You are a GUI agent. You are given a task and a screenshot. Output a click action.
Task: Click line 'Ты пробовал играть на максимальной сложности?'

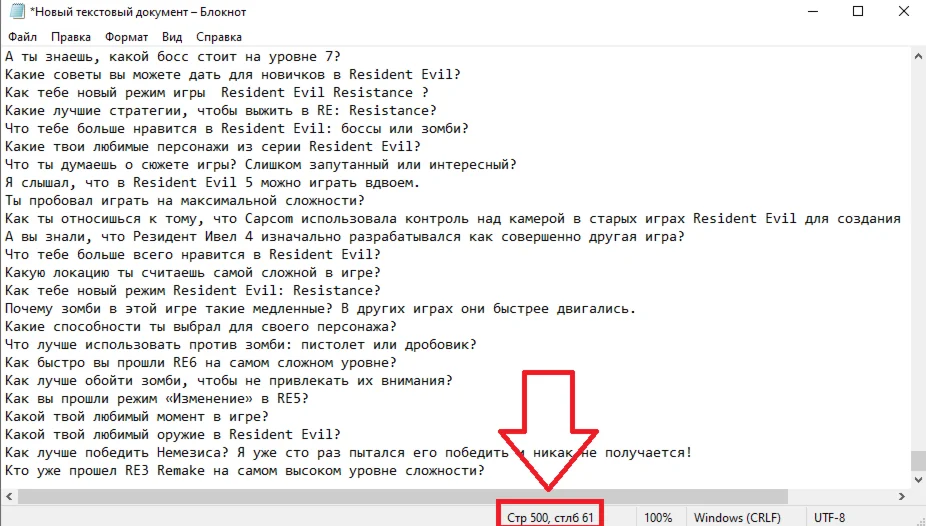click(185, 201)
